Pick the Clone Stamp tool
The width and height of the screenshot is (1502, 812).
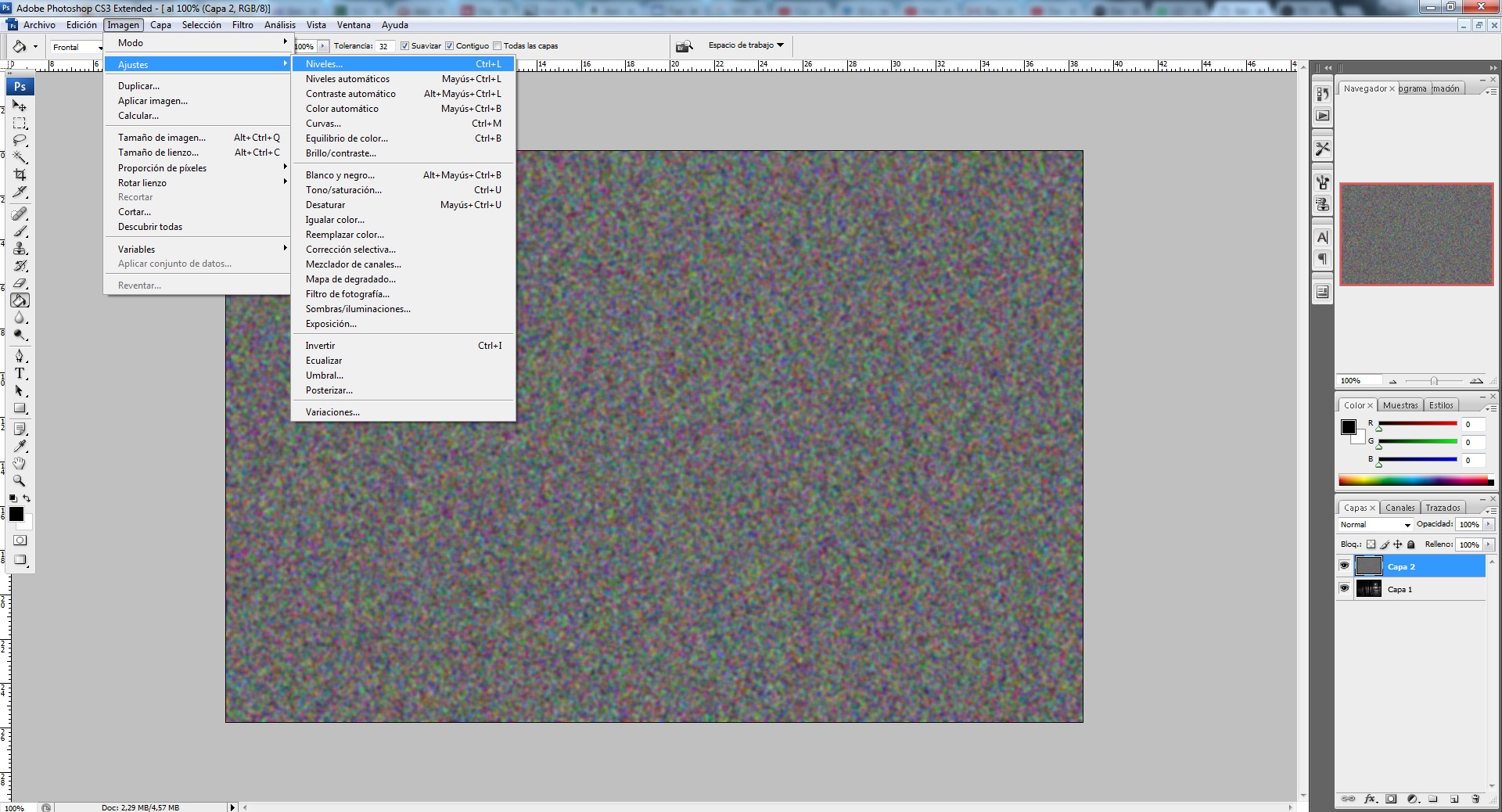coord(20,249)
